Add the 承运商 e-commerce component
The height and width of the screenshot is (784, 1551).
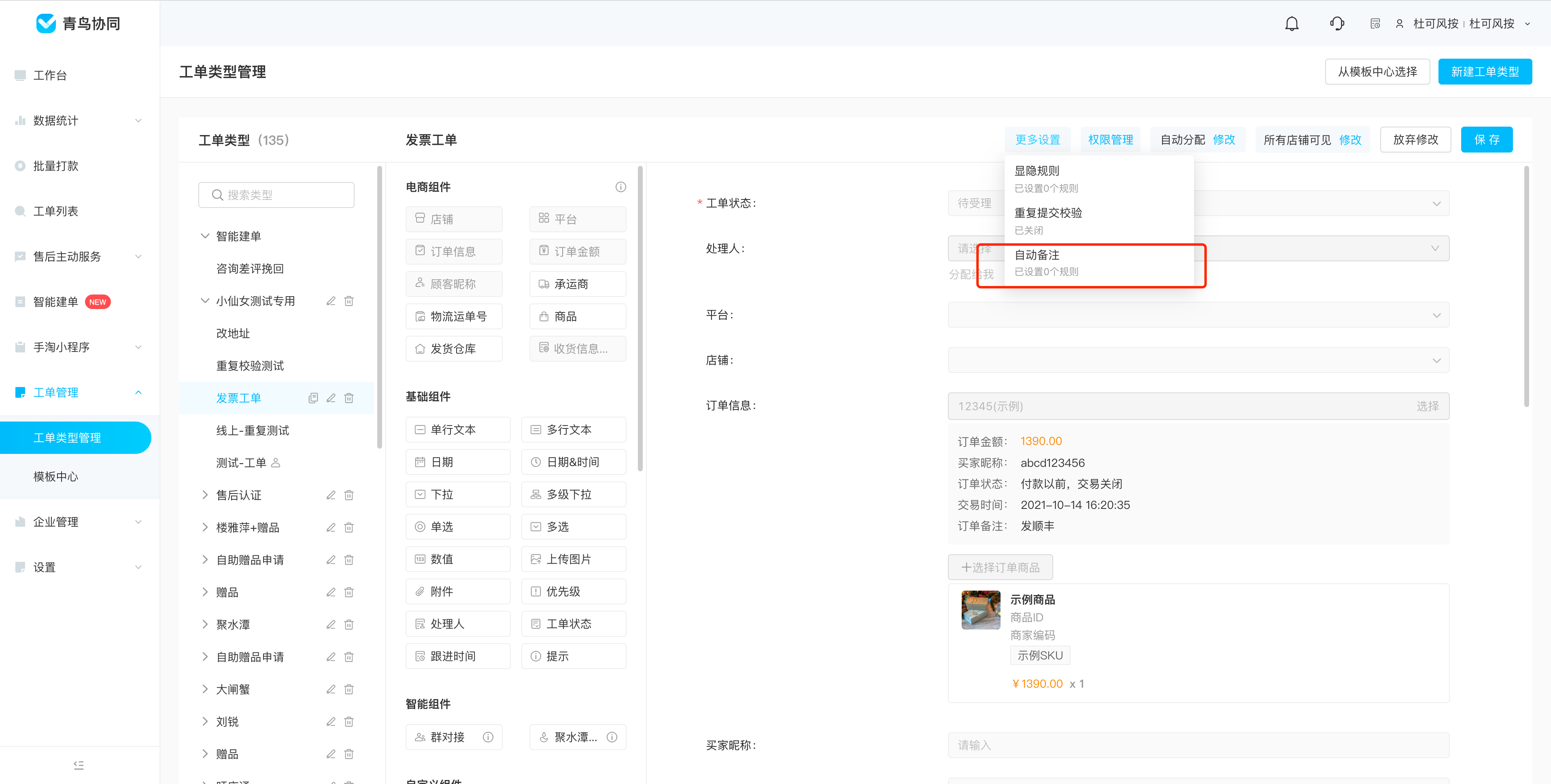tap(578, 284)
